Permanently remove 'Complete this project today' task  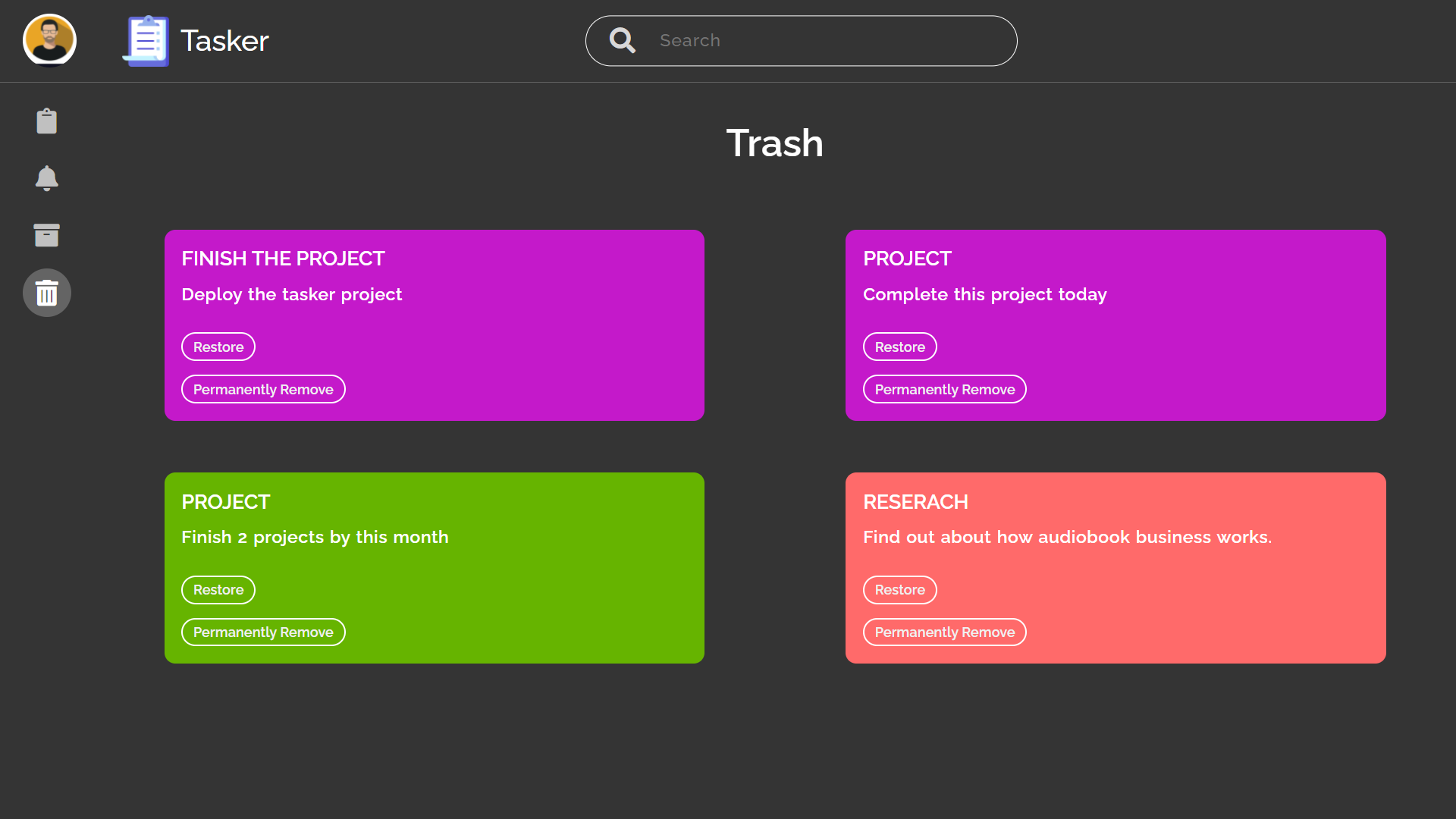tap(945, 389)
